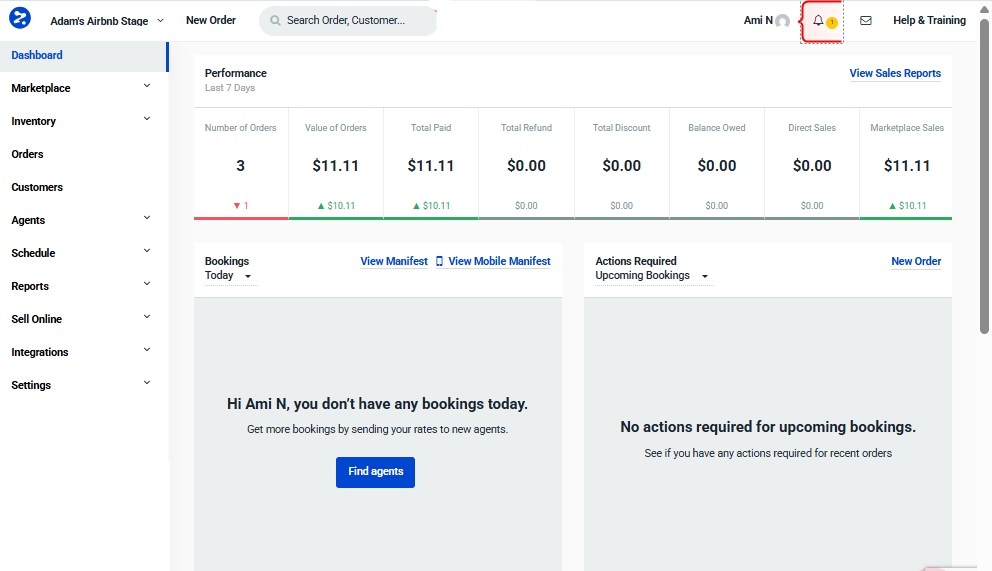Expand the Sell Online menu chevron

147,317
